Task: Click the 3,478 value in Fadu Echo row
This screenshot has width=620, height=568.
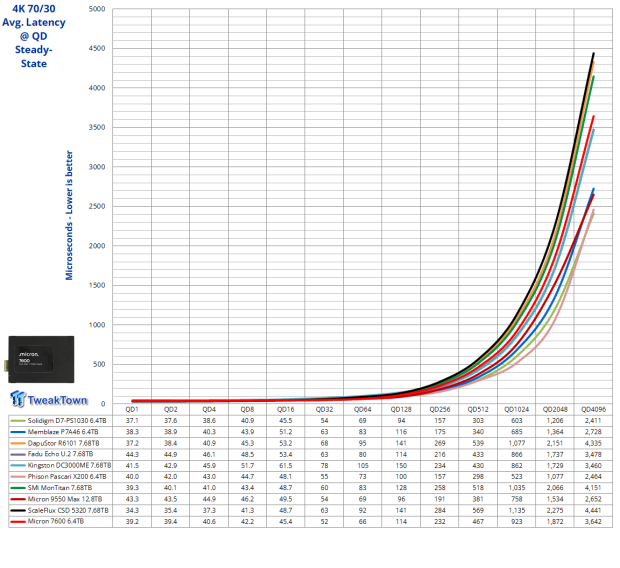Action: tap(593, 454)
